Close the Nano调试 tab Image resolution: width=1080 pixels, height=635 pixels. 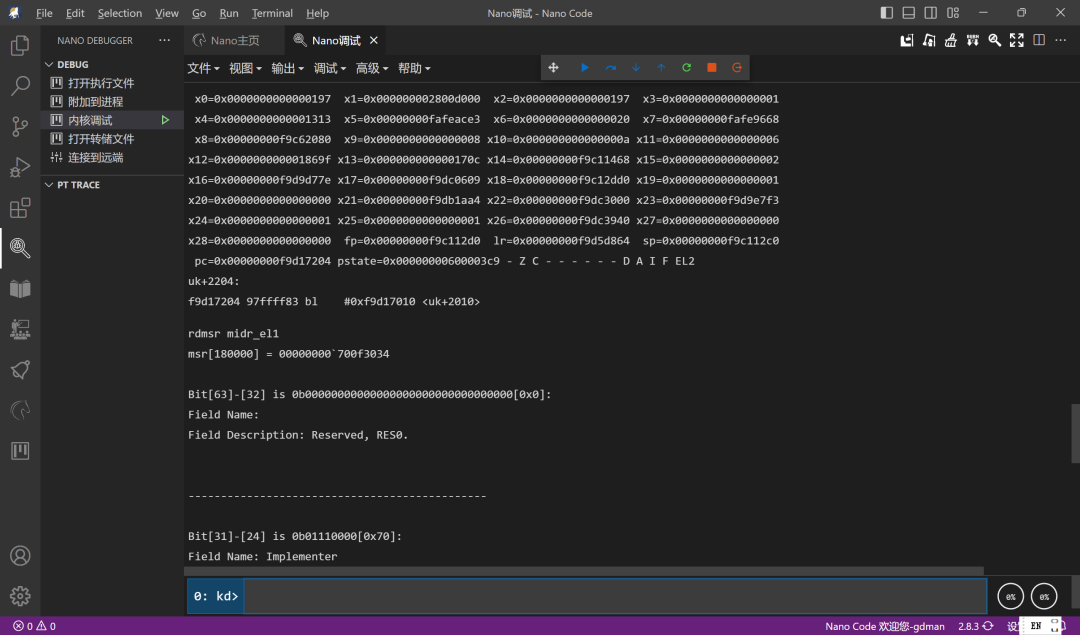pos(373,41)
